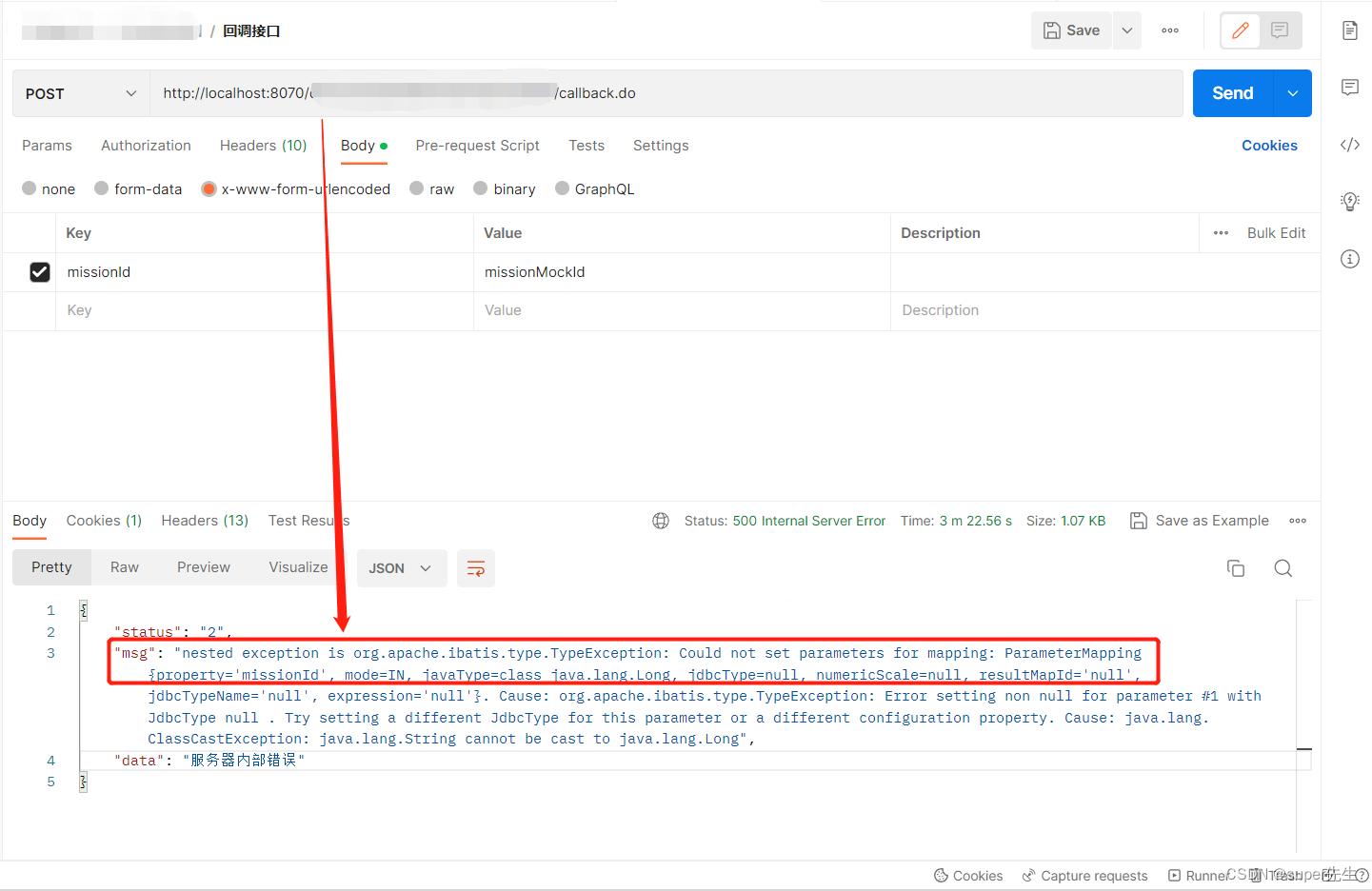
Task: Select the none body type radio
Action: pos(30,188)
